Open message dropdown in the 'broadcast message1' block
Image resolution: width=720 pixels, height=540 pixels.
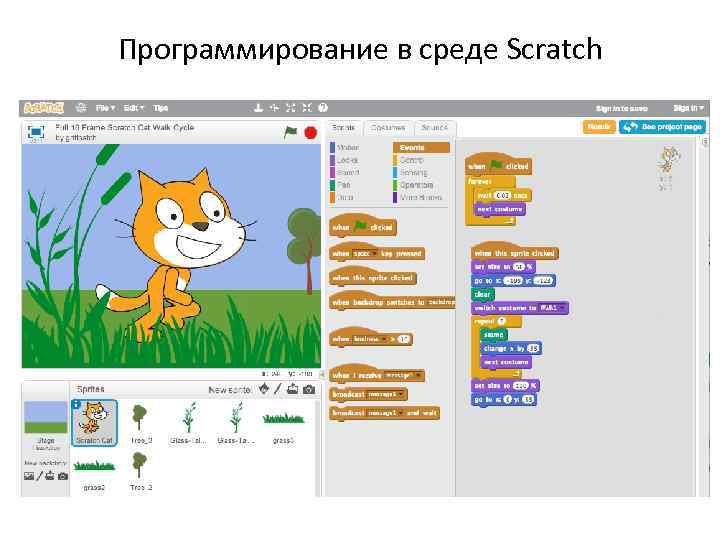[x=385, y=394]
